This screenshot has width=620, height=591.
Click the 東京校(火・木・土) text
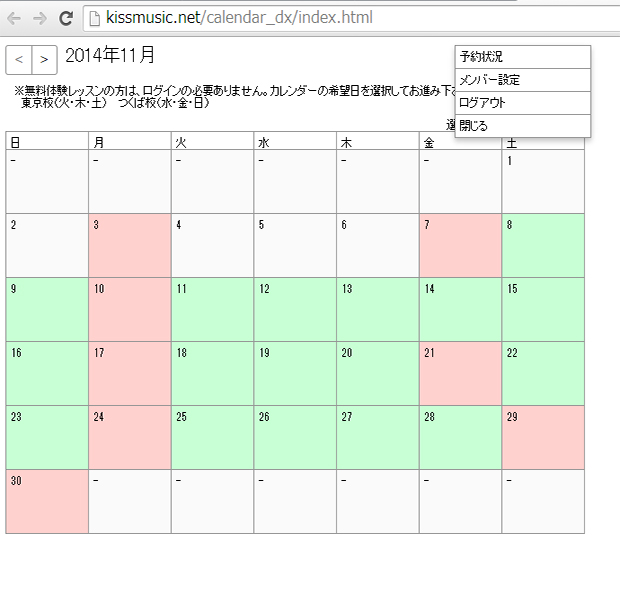click(x=64, y=103)
